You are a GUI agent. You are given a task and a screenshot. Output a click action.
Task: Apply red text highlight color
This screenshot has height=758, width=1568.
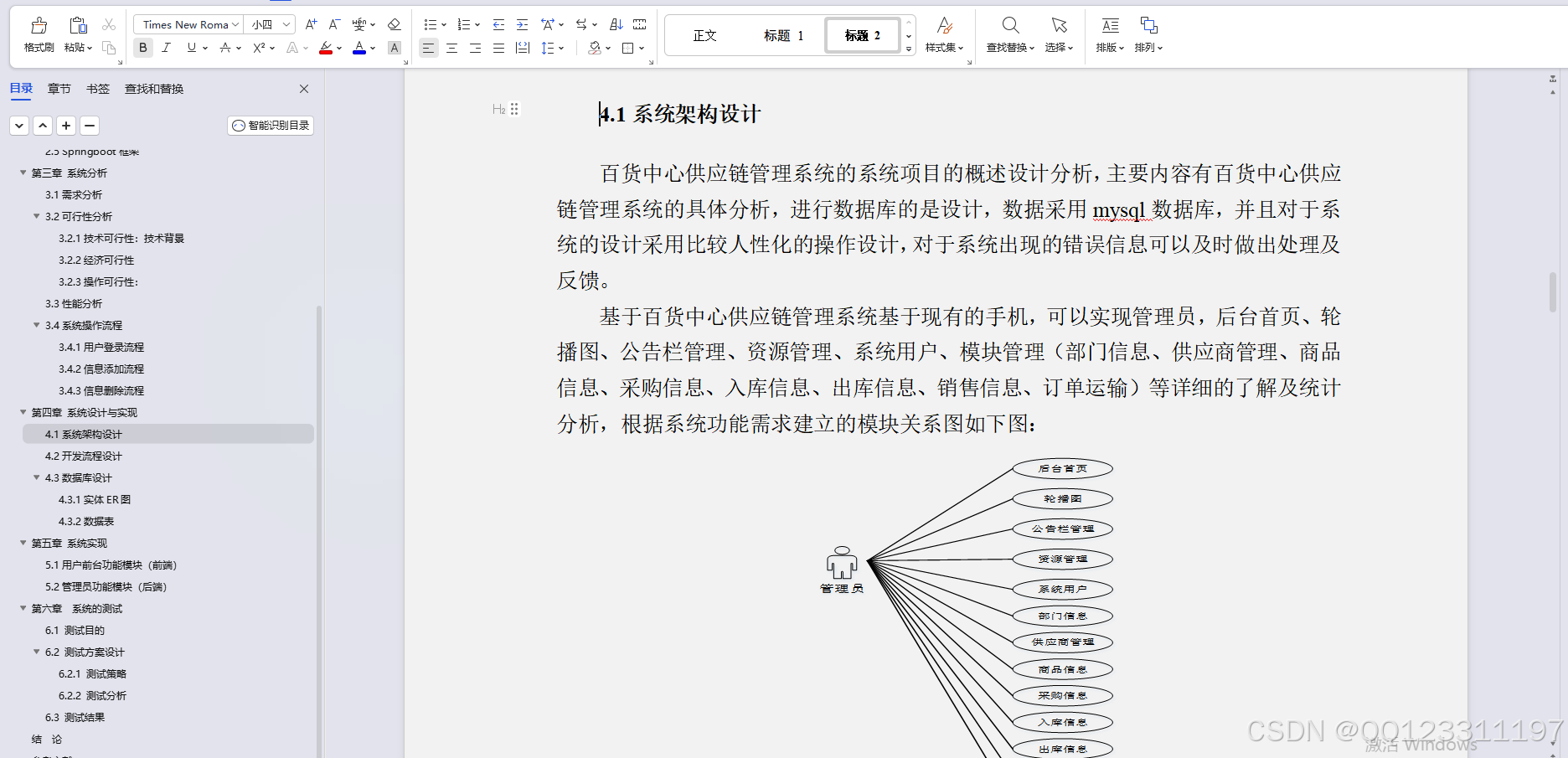pyautogui.click(x=326, y=48)
